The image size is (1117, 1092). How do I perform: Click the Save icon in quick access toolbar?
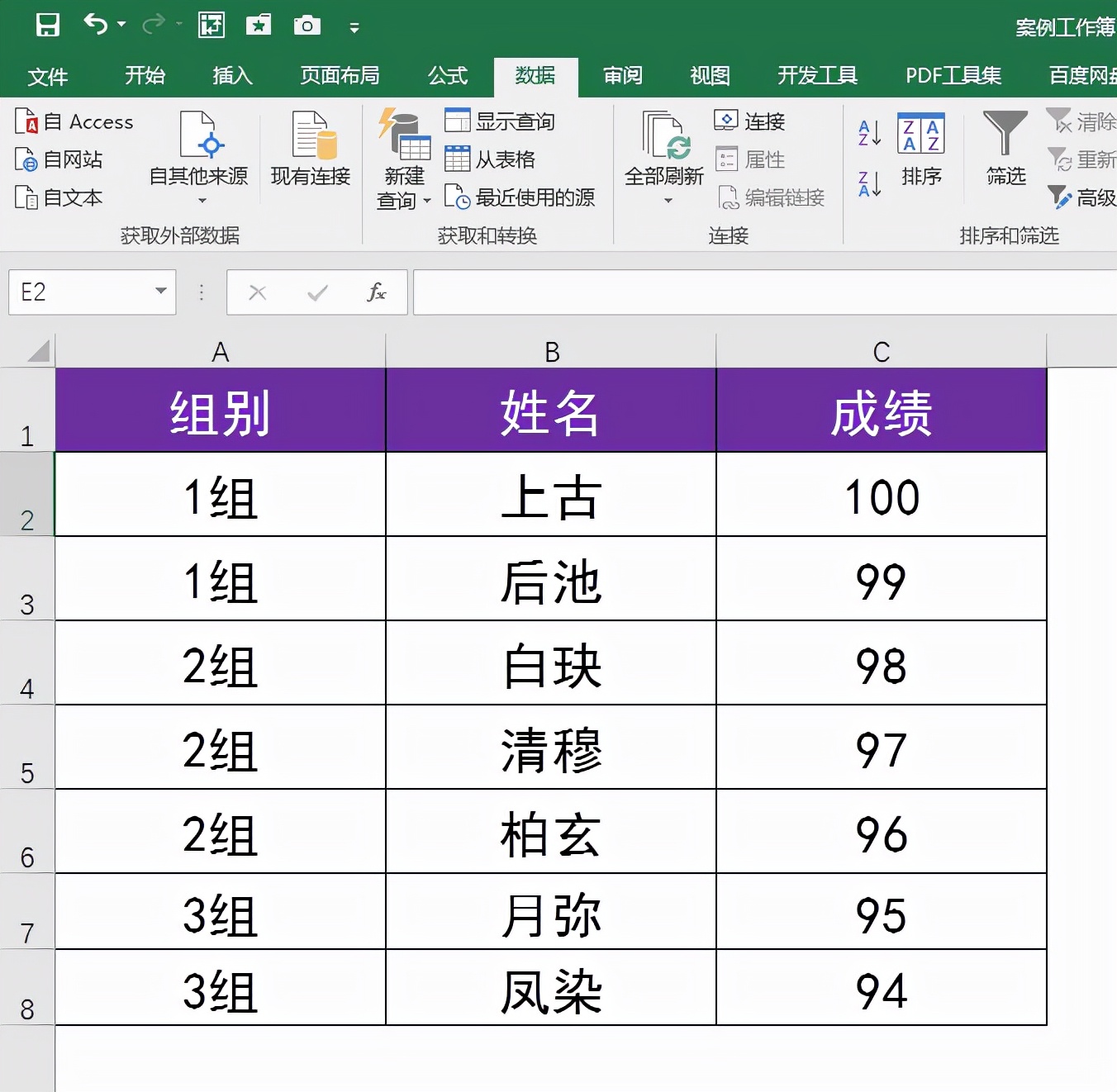click(48, 25)
